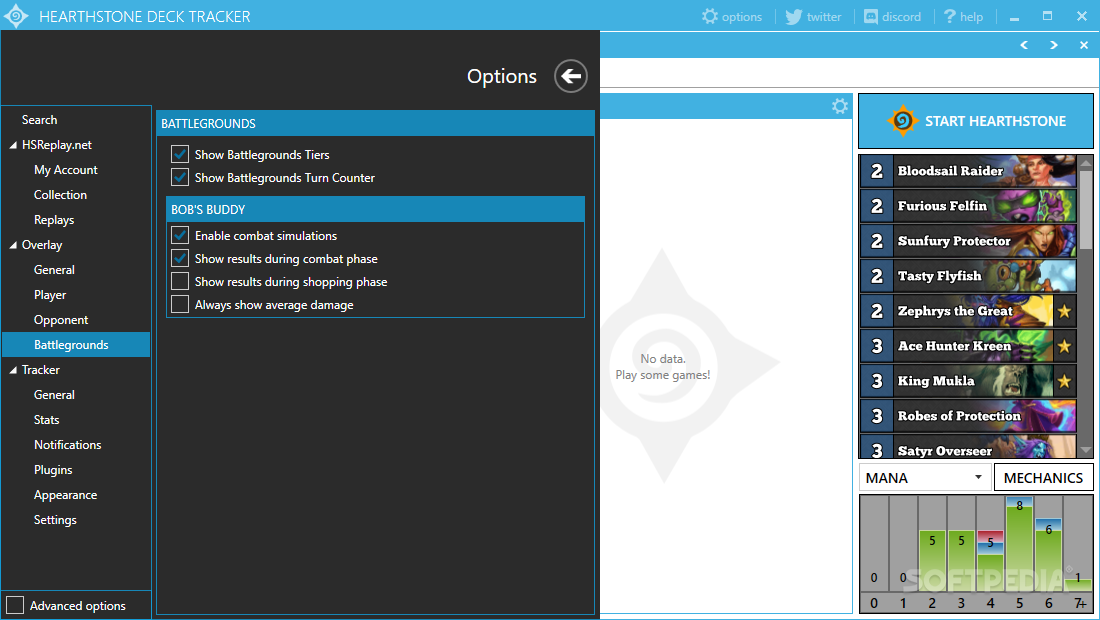1100x620 pixels.
Task: Click deck list scroll down arrow
Action: (1086, 450)
